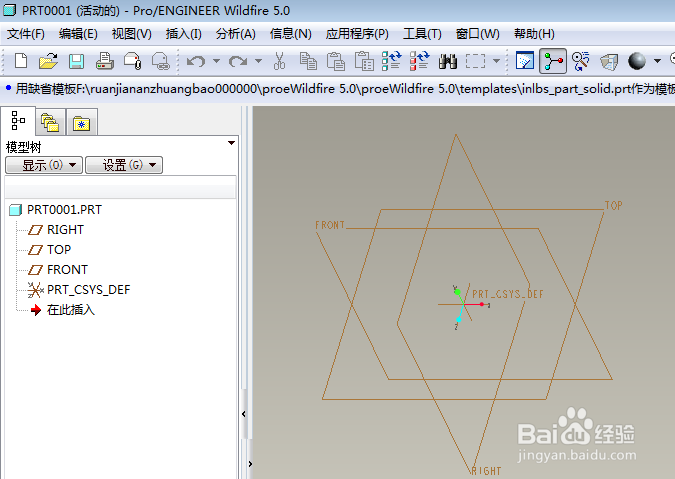Click the 3D box orientation icon
Image resolution: width=675 pixels, height=479 pixels.
pos(609,62)
